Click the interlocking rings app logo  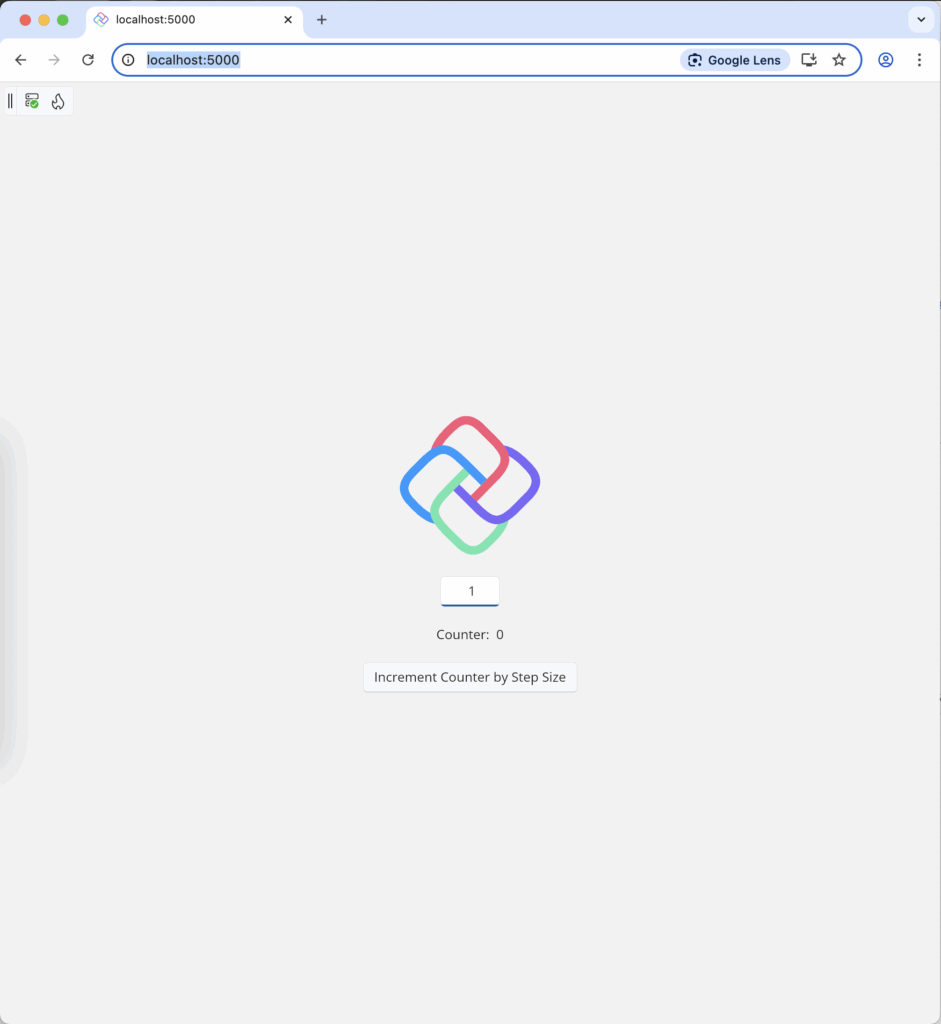click(x=470, y=485)
